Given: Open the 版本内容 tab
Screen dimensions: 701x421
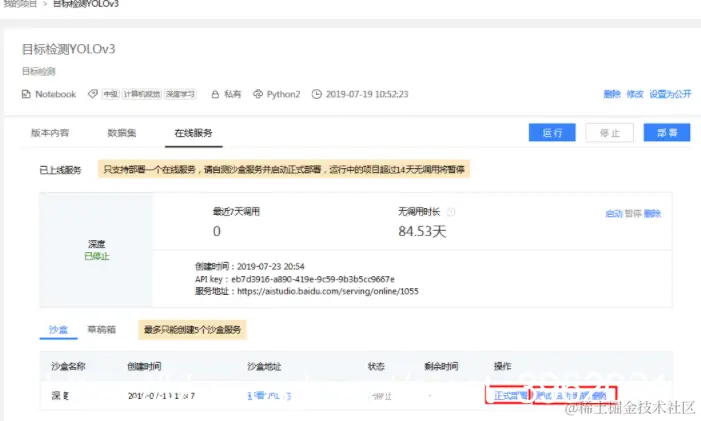Looking at the screenshot, I should (50, 133).
